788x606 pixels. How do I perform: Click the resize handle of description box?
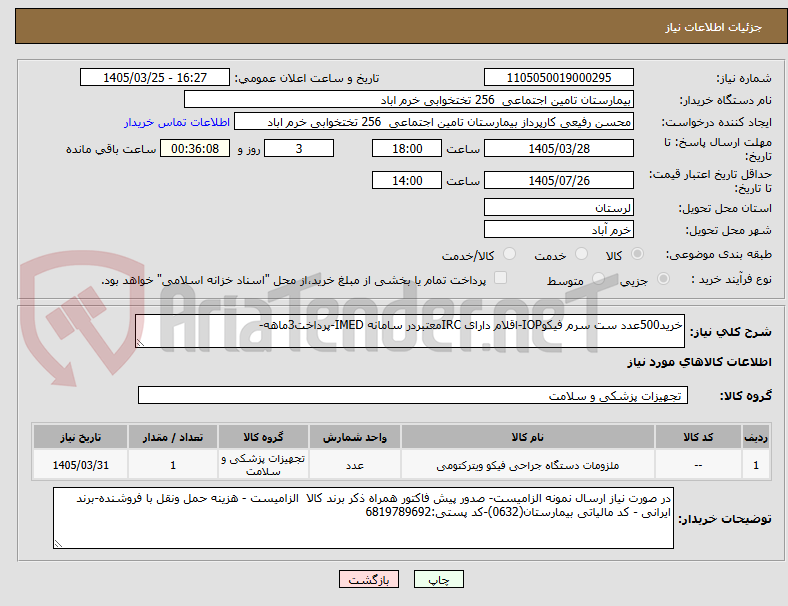(140, 343)
